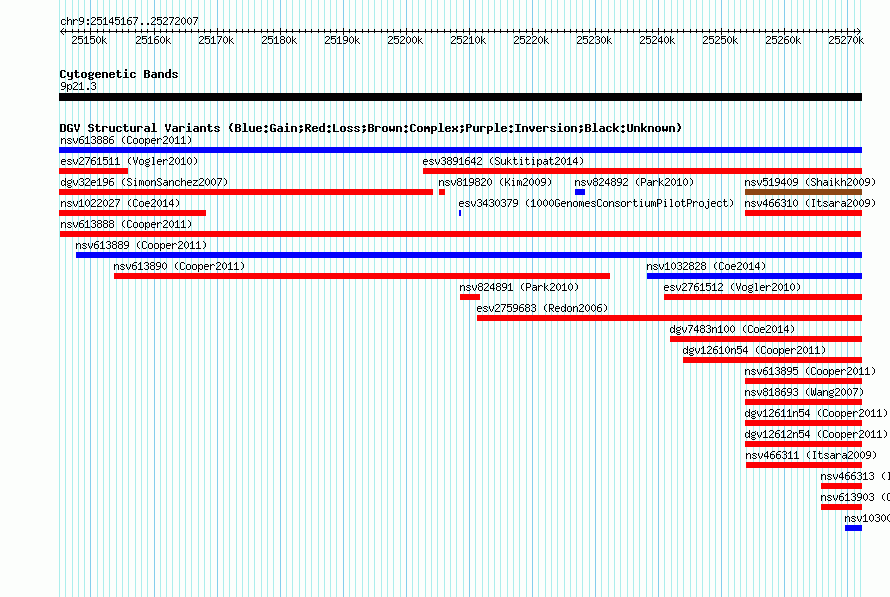Click the nsv613886 (Cooper2011) blue gain bar
This screenshot has width=890, height=597.
click(460, 150)
